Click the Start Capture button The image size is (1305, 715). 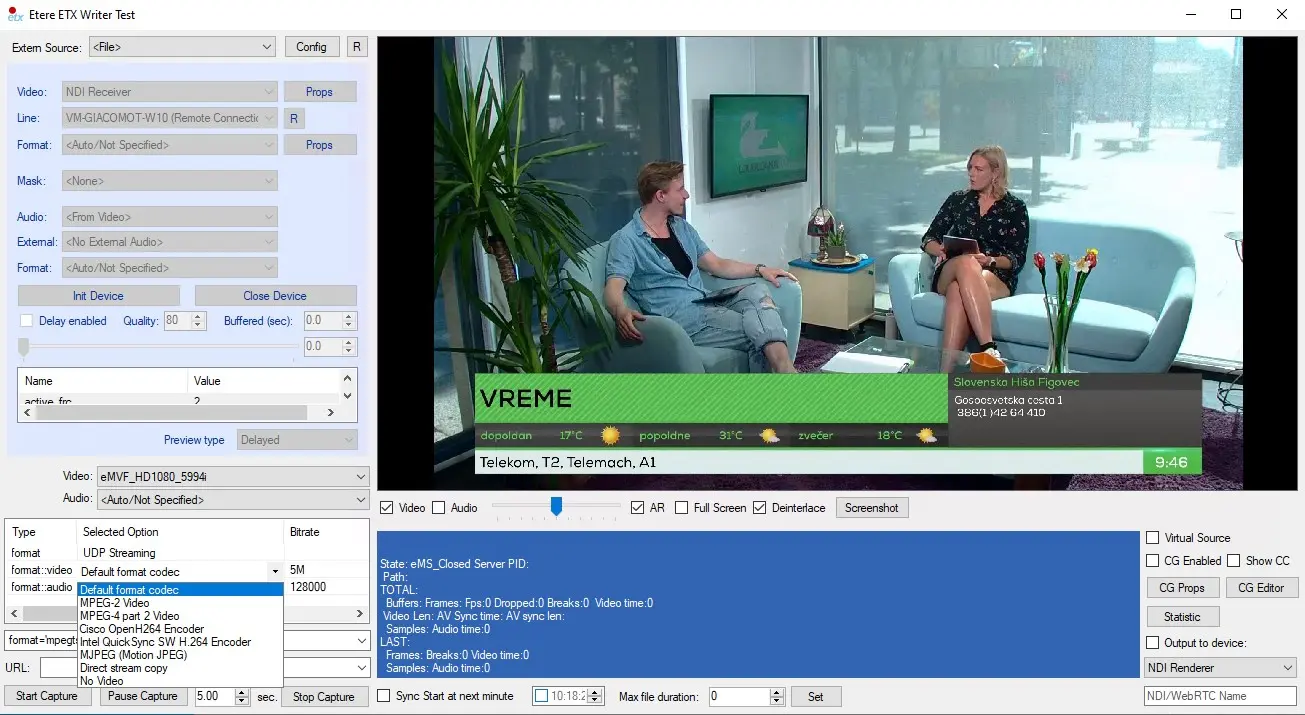point(45,696)
